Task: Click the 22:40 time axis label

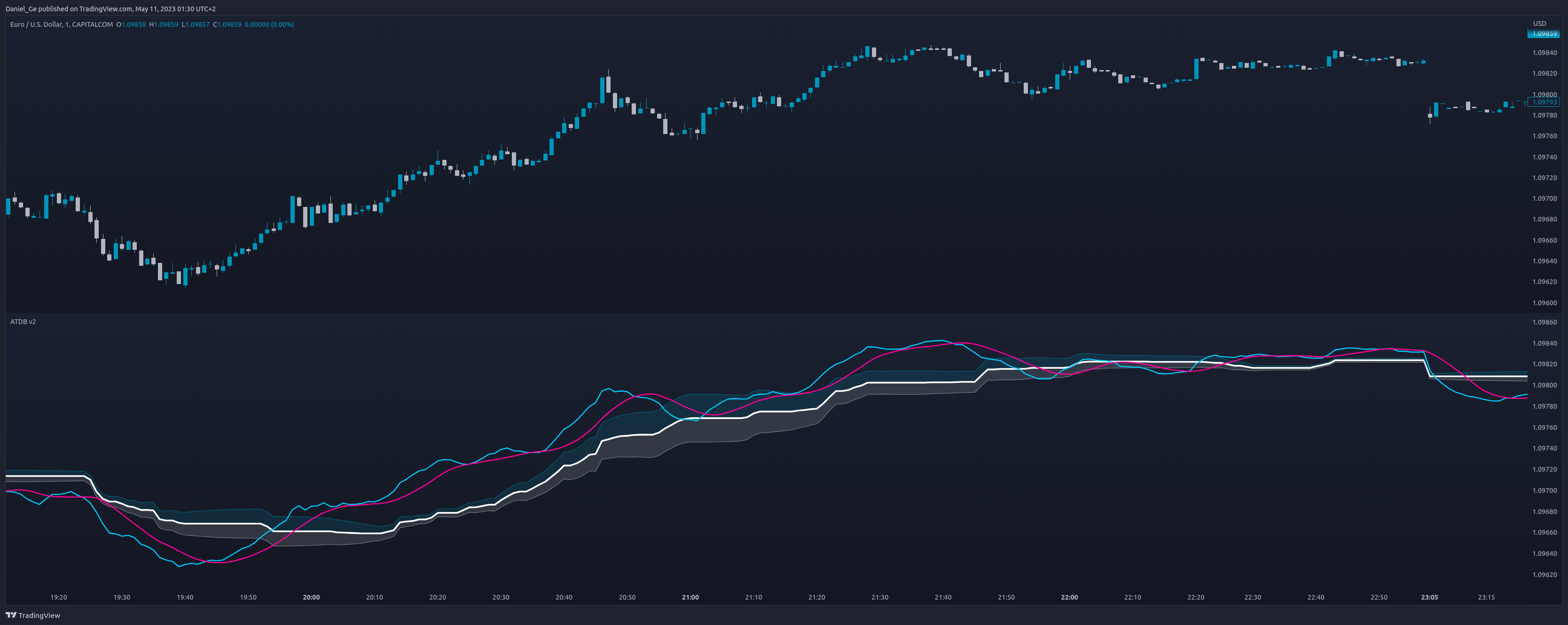Action: tap(1316, 598)
